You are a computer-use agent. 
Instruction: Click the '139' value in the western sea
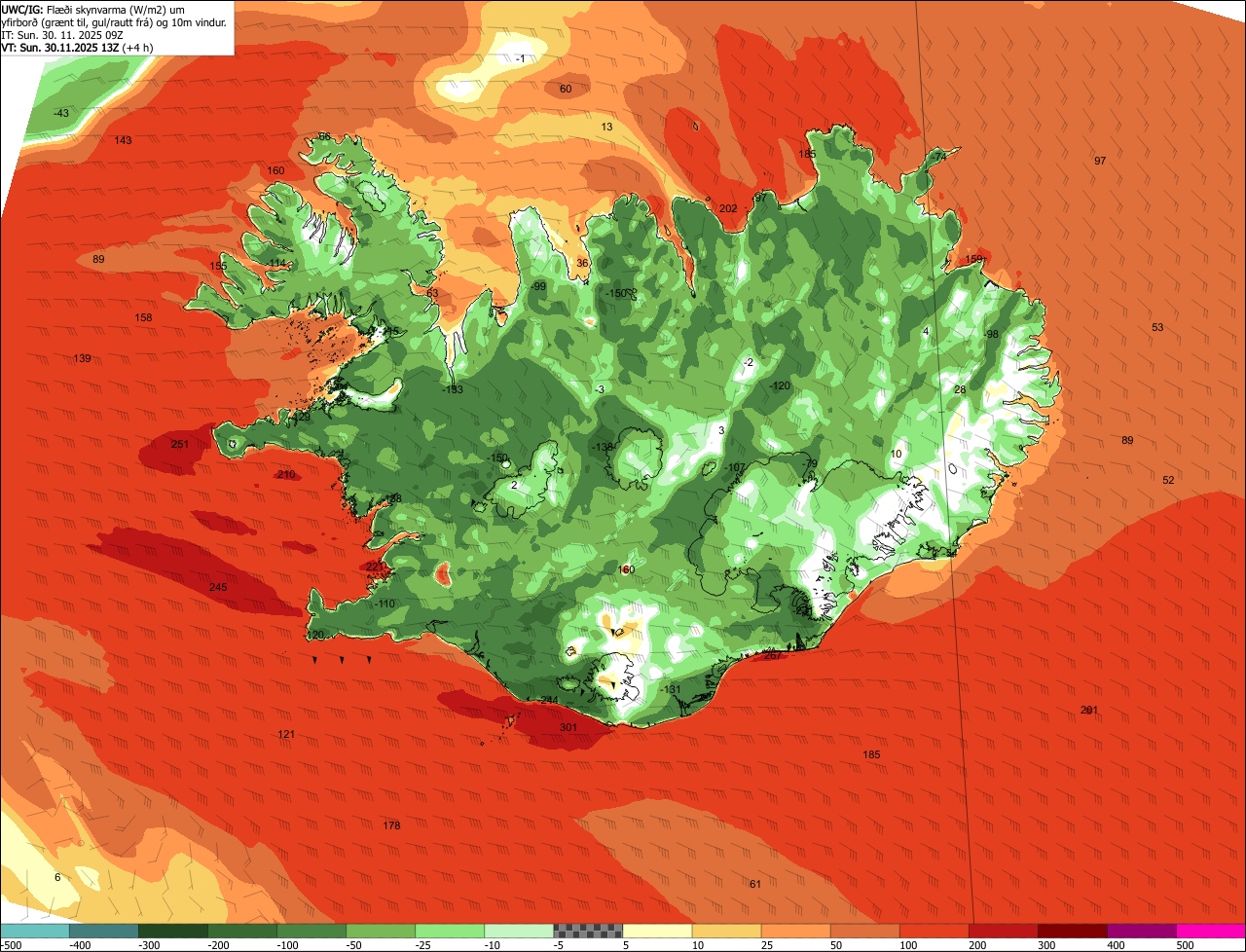coord(83,358)
